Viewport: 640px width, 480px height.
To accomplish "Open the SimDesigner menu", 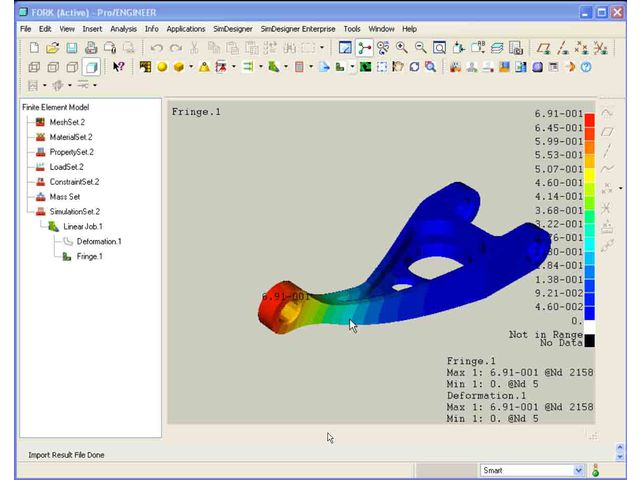I will coord(232,29).
